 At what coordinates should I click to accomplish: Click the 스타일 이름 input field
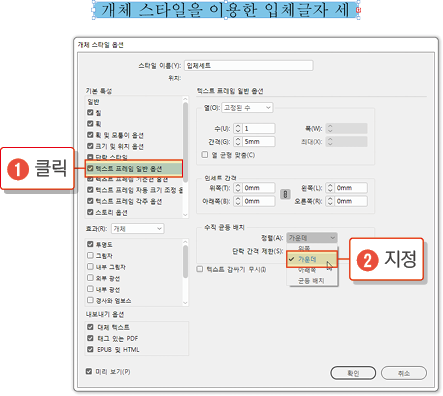click(x=249, y=65)
